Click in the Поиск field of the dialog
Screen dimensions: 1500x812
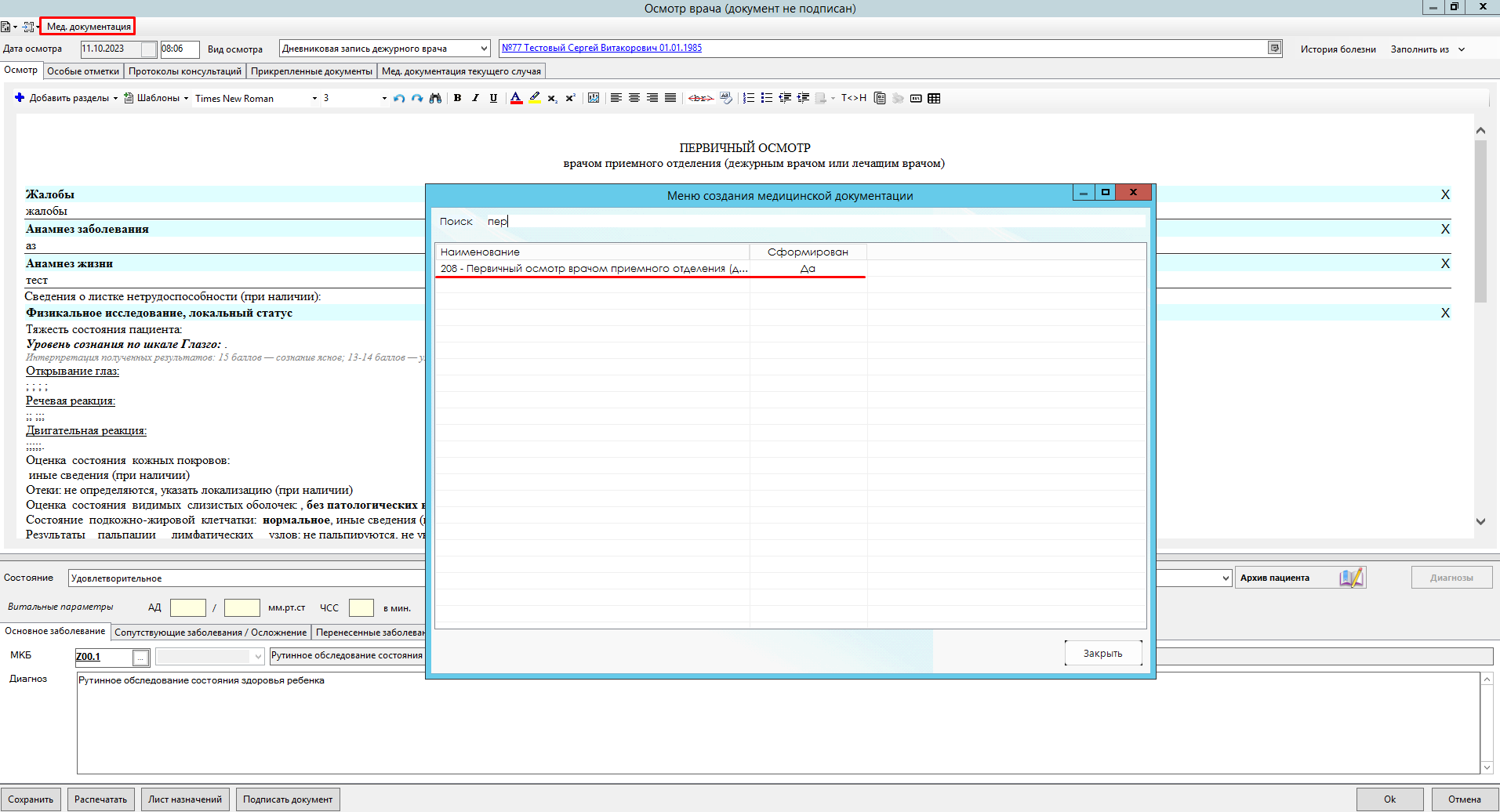[814, 222]
